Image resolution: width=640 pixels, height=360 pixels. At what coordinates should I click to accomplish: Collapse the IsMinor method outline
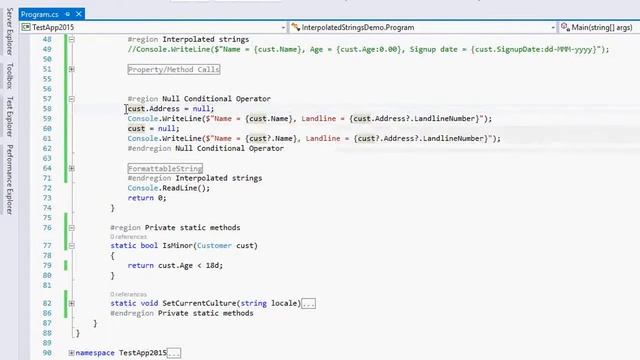pos(71,246)
